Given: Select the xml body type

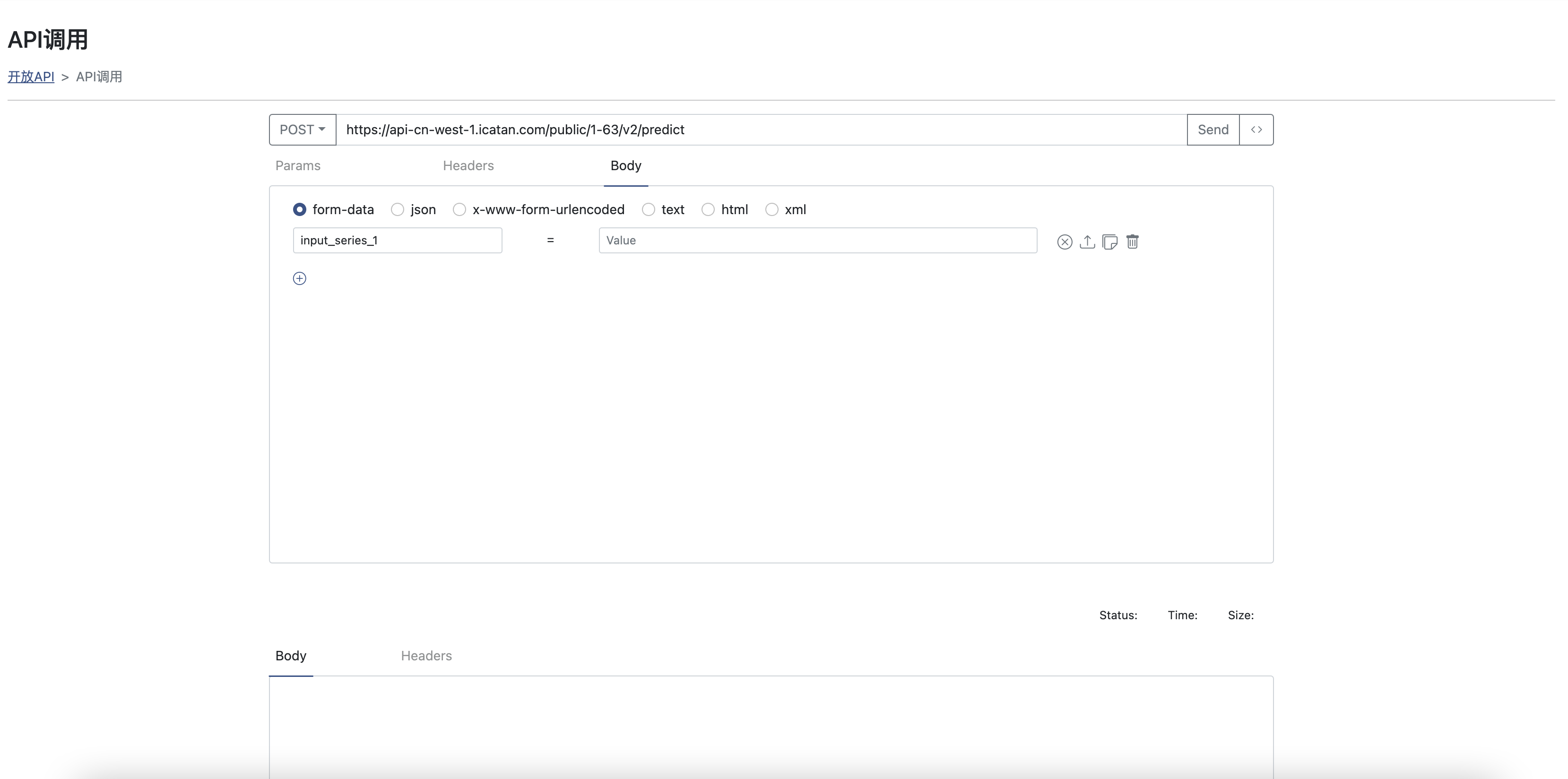Looking at the screenshot, I should coord(772,209).
